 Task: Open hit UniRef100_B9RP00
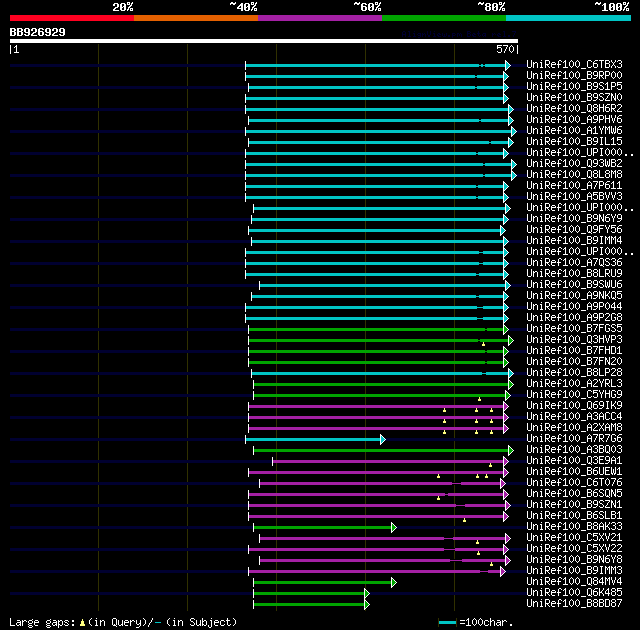(574, 75)
